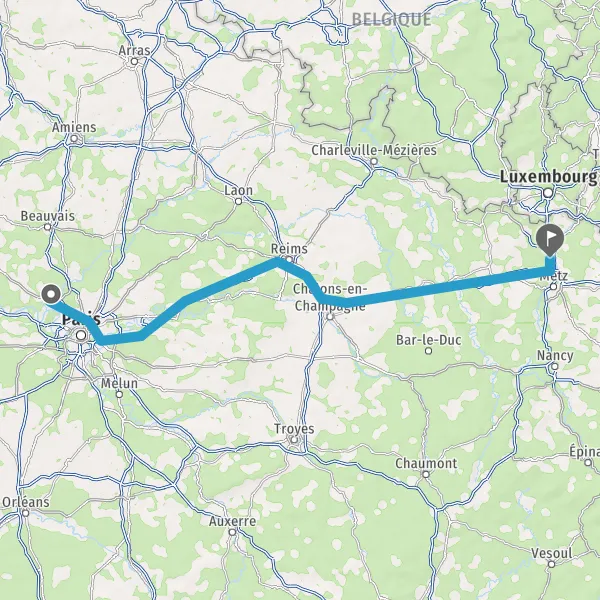Viewport: 600px width, 600px height.
Task: Click the Chaumont city label
Action: pyautogui.click(x=426, y=463)
